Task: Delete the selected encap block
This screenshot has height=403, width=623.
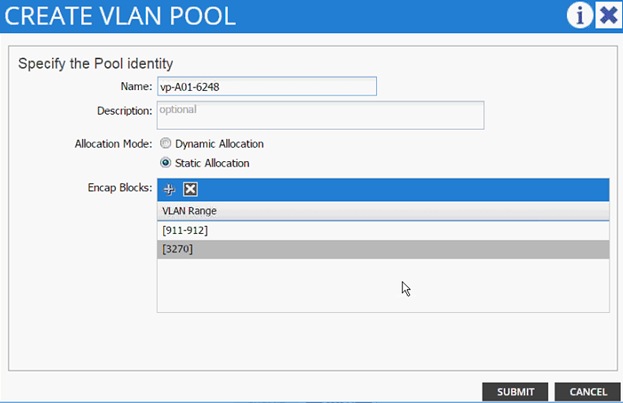Action: [190, 189]
